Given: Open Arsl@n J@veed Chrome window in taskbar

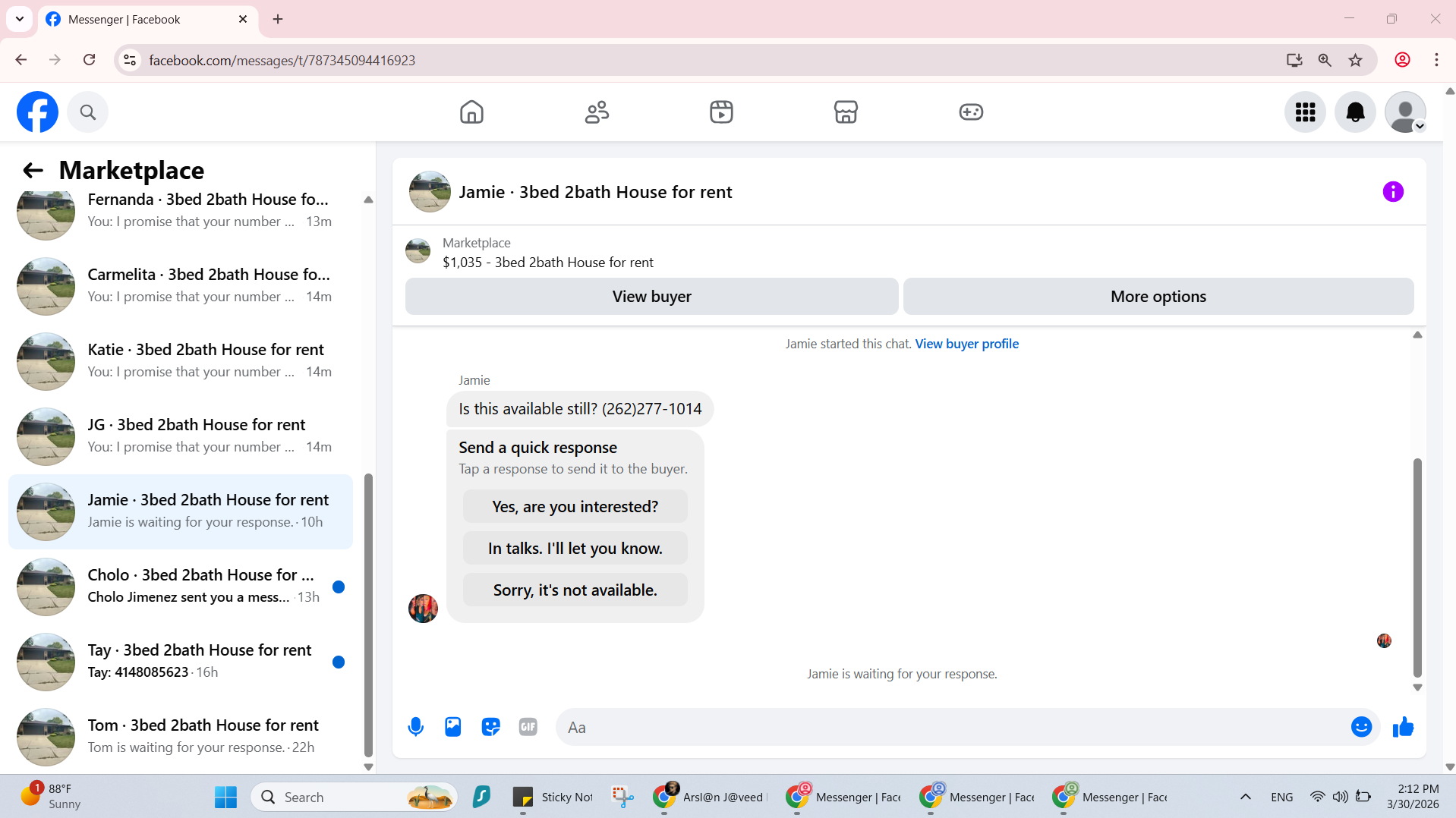Looking at the screenshot, I should click(x=711, y=797).
